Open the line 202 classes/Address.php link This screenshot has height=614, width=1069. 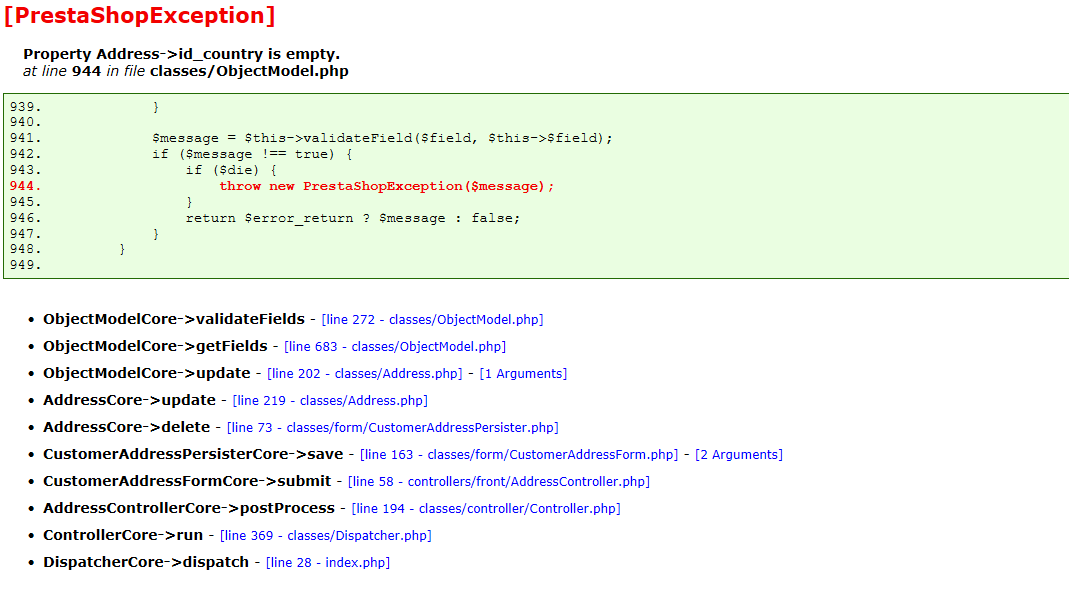point(365,373)
